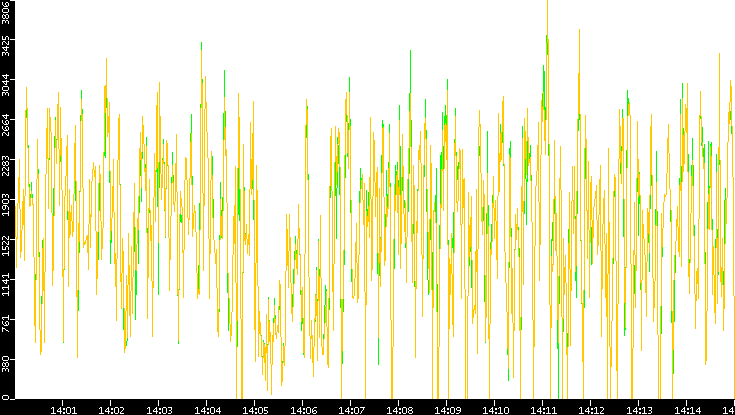Click the 2283 vertical axis label

pyautogui.click(x=6, y=165)
